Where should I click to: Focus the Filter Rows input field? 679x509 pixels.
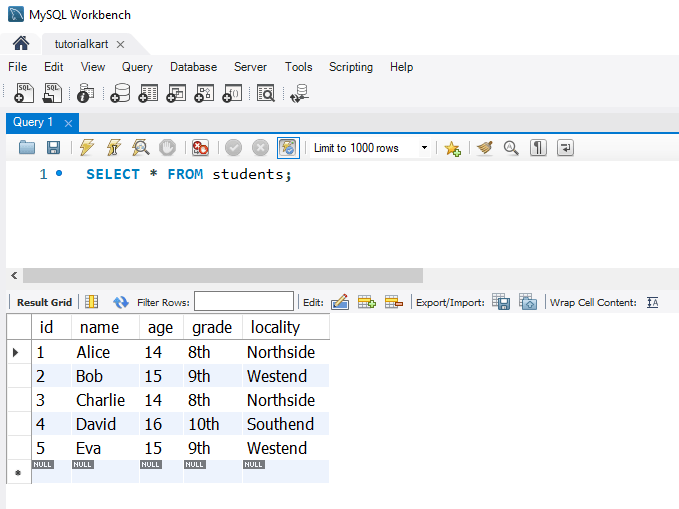tap(244, 301)
